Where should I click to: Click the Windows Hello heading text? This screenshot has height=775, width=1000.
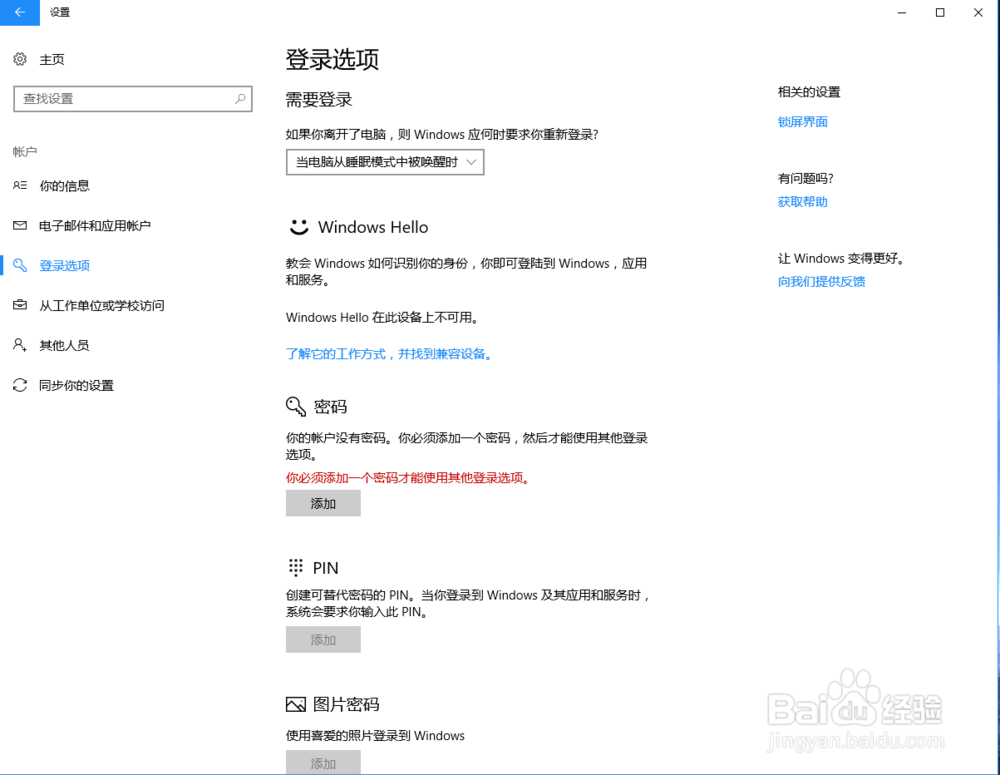coord(373,227)
